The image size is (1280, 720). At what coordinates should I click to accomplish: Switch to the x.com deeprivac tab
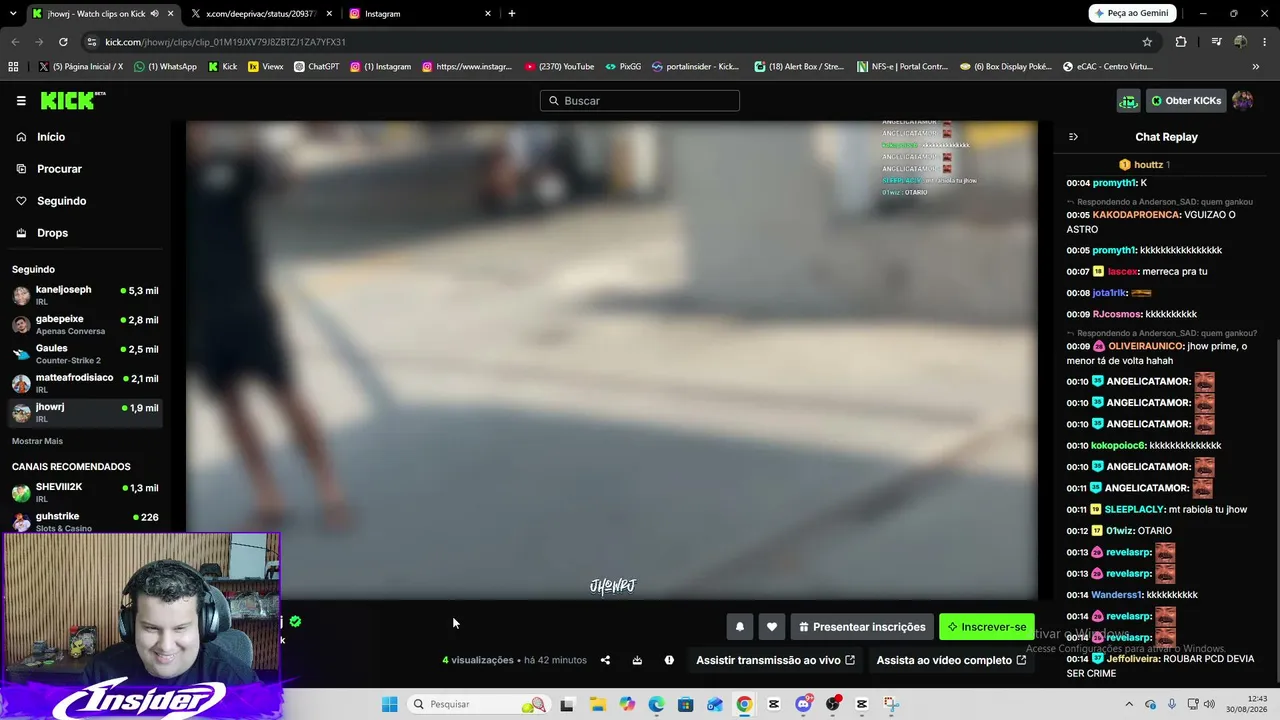pyautogui.click(x=260, y=14)
